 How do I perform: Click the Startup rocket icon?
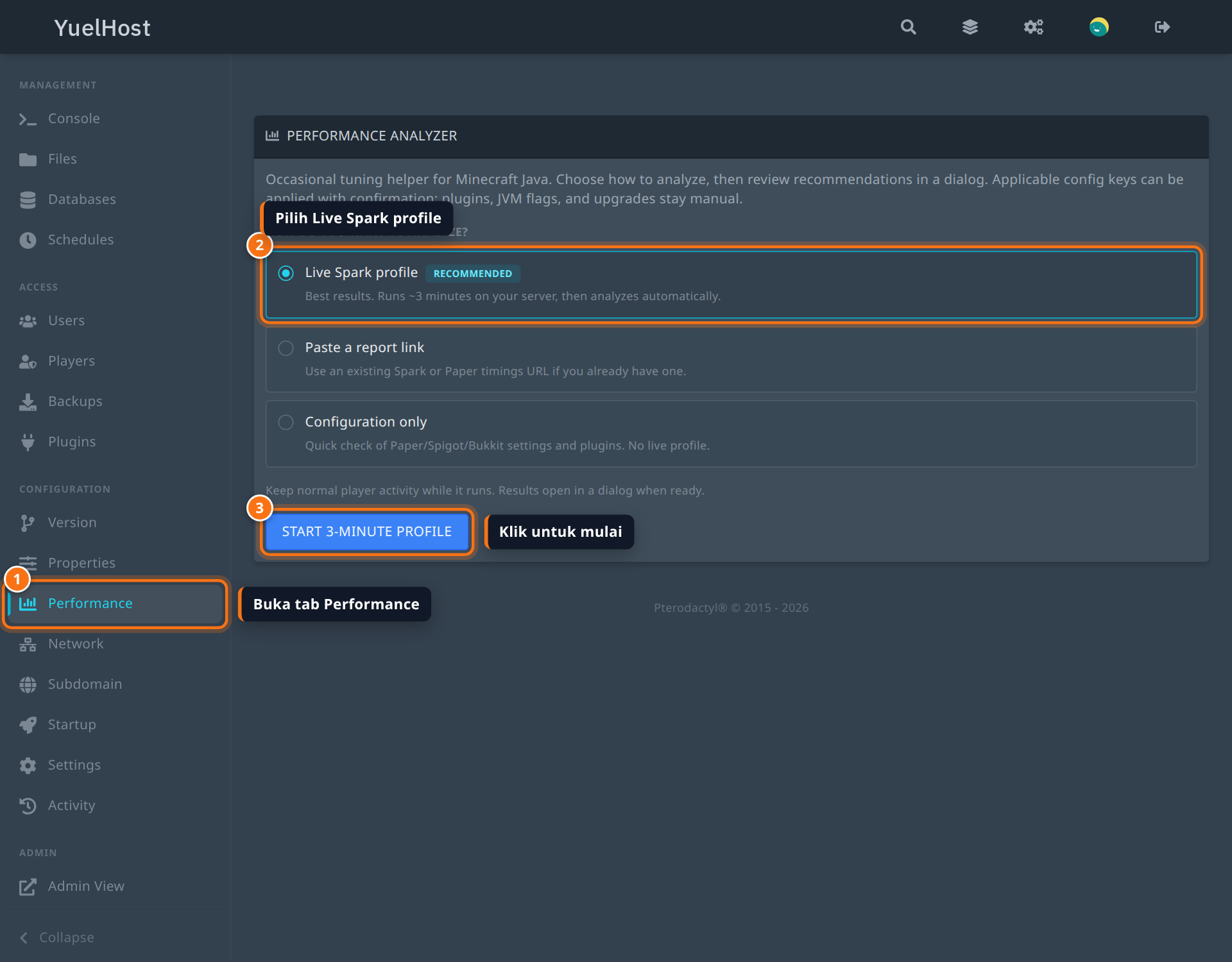[x=28, y=725]
